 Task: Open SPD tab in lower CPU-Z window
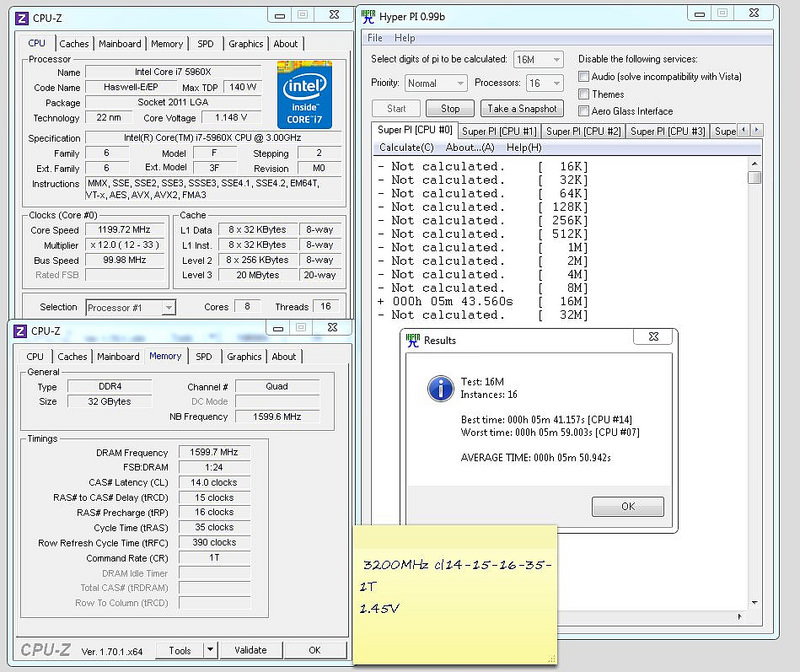tap(204, 357)
